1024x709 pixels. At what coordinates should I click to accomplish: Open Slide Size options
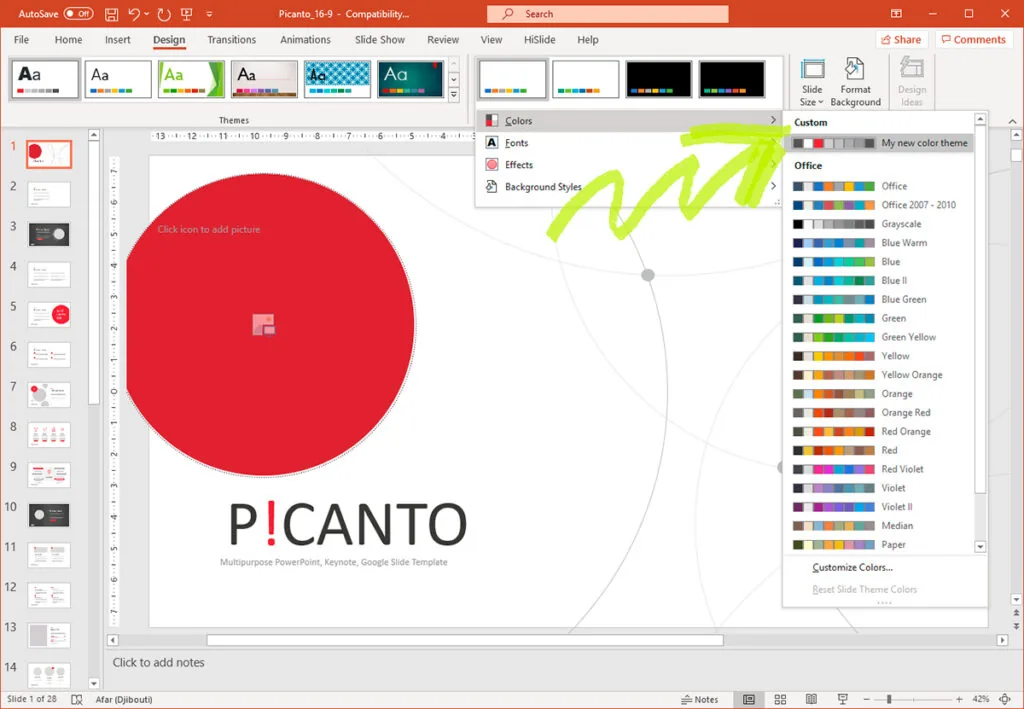point(812,82)
